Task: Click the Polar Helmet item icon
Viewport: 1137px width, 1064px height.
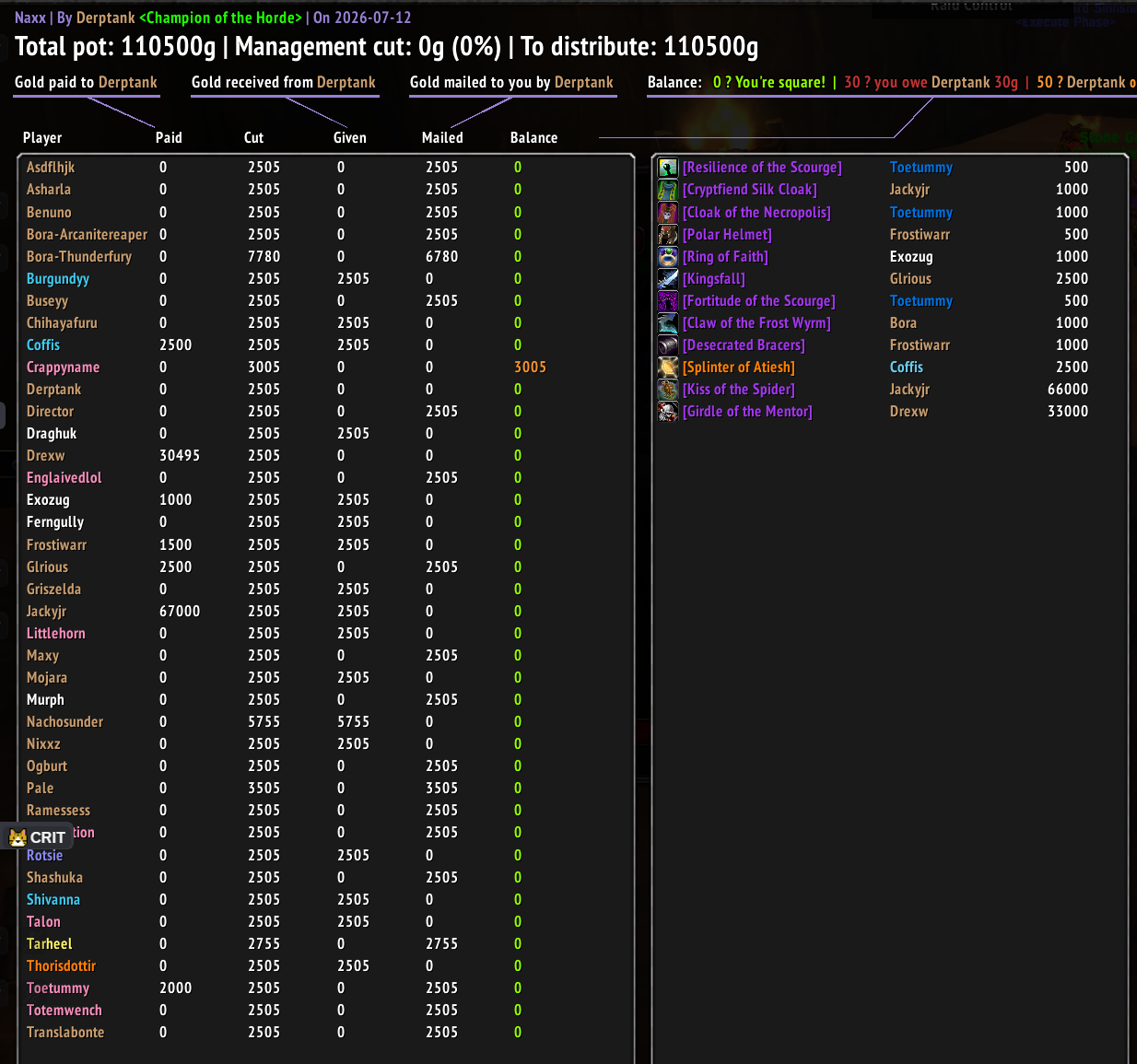Action: pos(668,234)
